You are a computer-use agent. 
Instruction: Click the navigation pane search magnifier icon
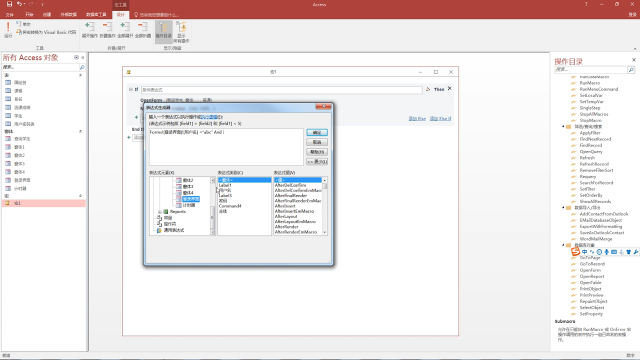[82, 67]
